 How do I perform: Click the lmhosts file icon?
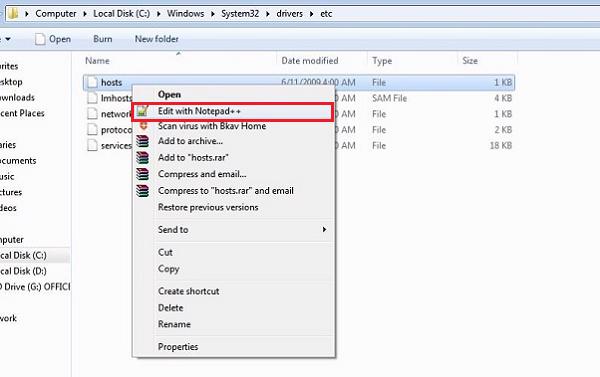click(92, 98)
